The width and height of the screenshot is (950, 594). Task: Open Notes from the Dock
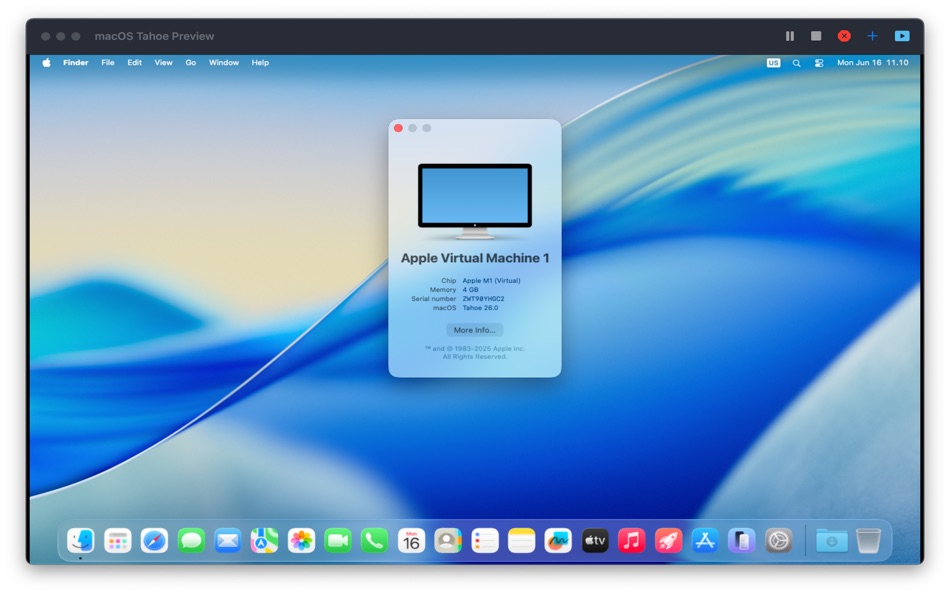[521, 540]
